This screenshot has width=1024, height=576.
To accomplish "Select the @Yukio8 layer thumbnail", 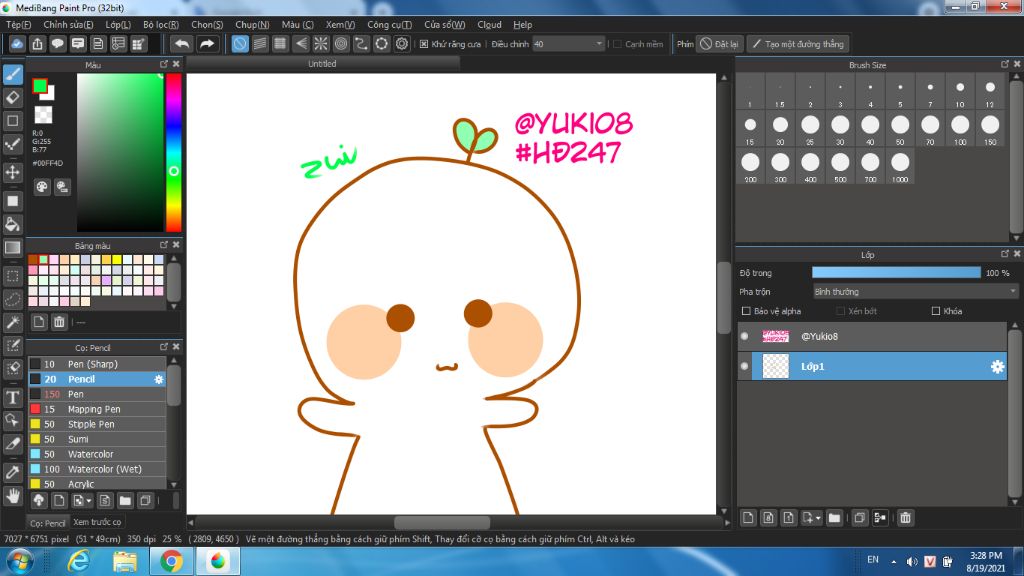I will tap(775, 336).
